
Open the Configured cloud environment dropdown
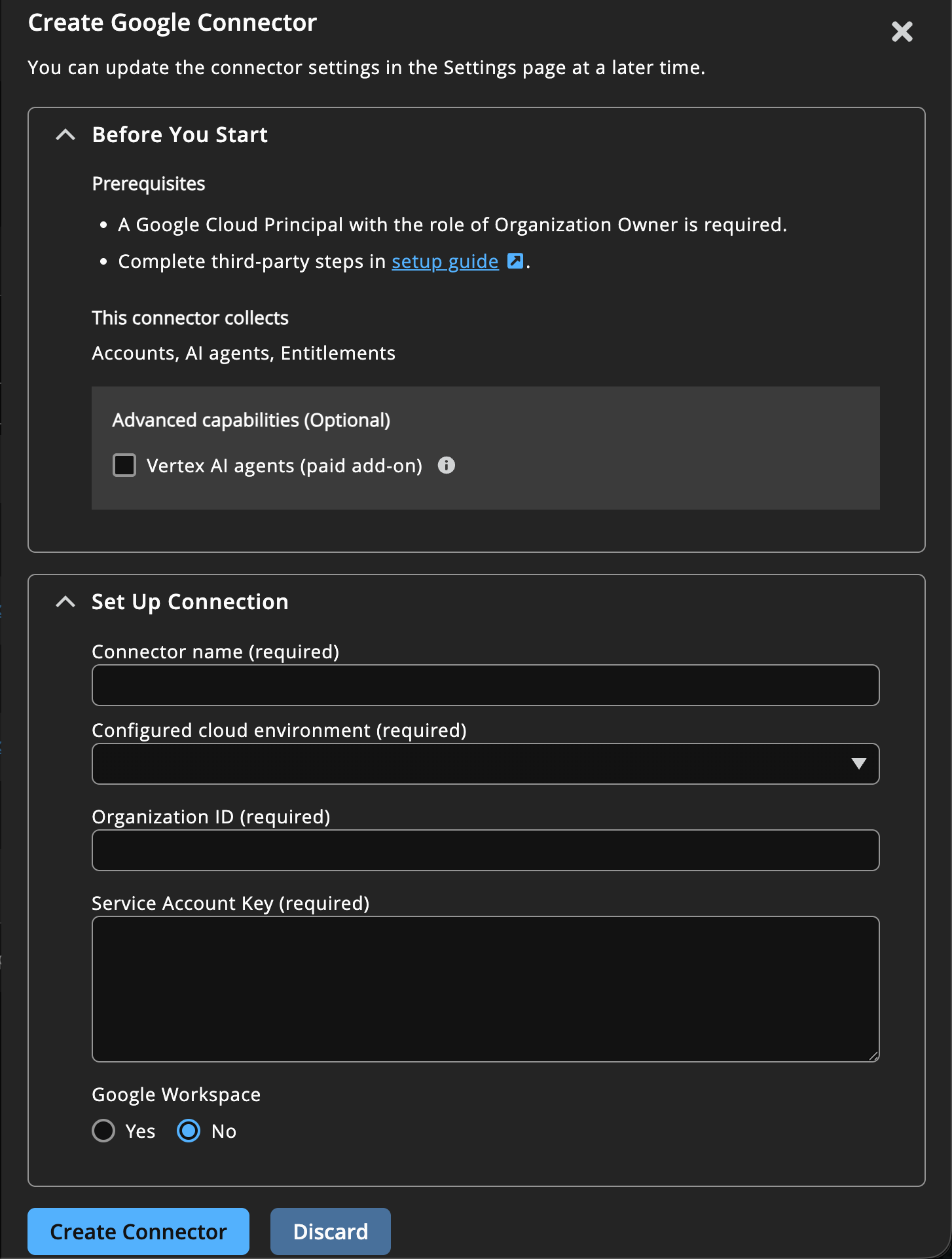[x=485, y=764]
